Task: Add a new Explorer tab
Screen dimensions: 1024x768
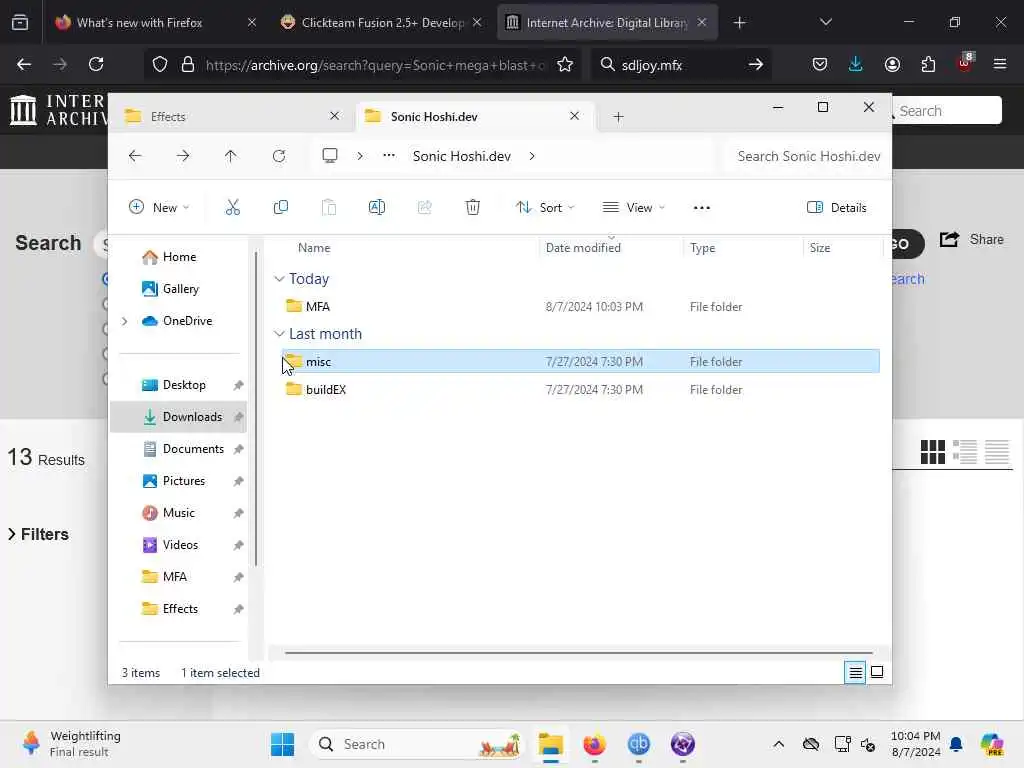Action: (618, 117)
